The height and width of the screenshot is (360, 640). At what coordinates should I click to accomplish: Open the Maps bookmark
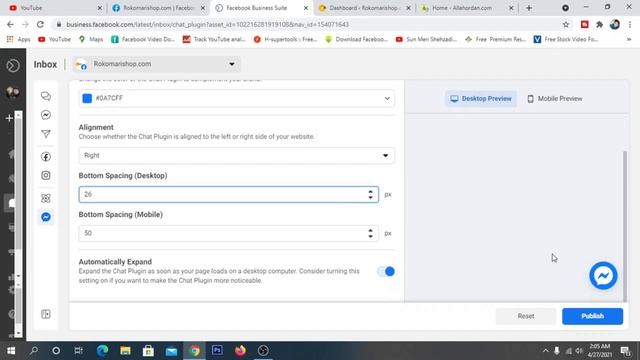tap(91, 39)
